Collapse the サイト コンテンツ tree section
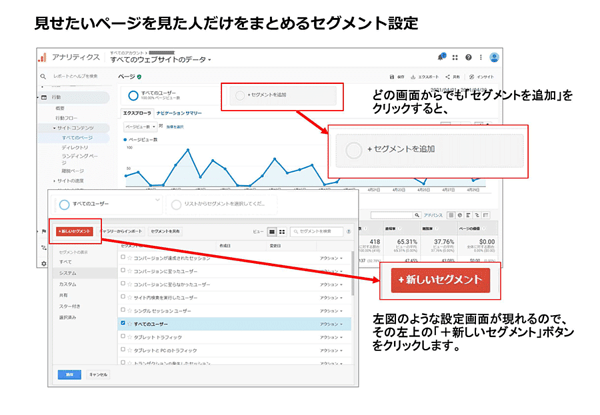The image size is (600, 415). point(54,128)
